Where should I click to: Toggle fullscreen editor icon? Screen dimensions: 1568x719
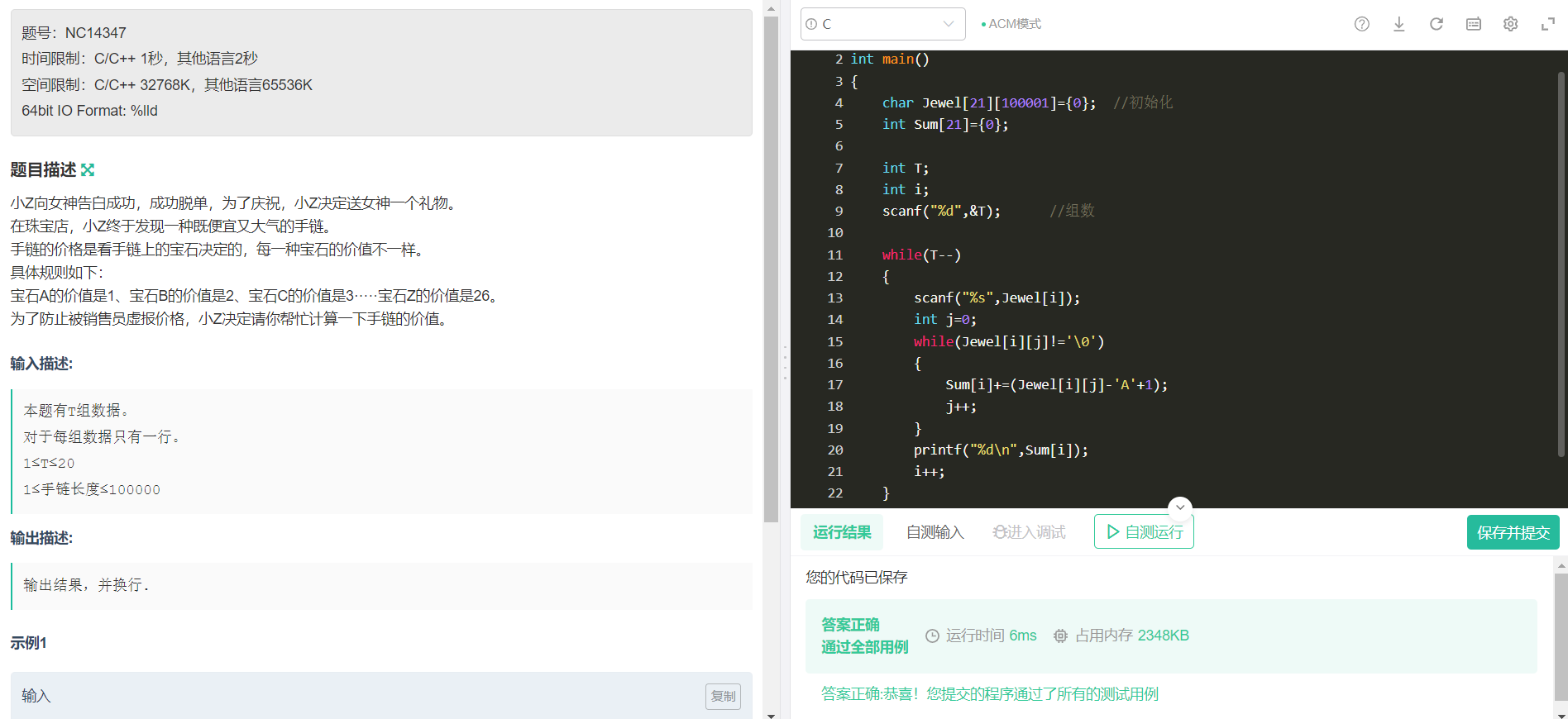pyautogui.click(x=1547, y=24)
